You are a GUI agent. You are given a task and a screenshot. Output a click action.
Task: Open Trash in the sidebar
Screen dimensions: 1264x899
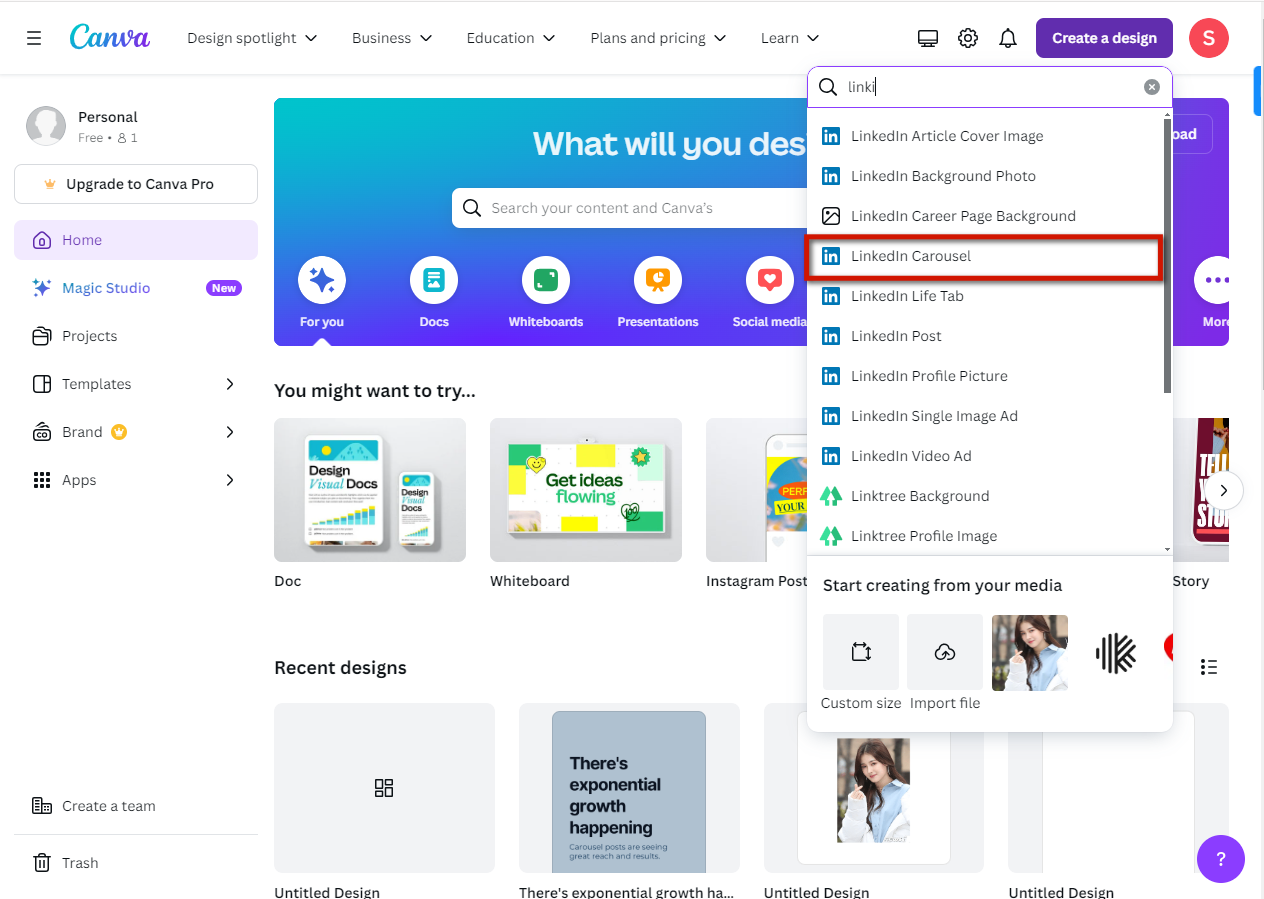point(136,863)
